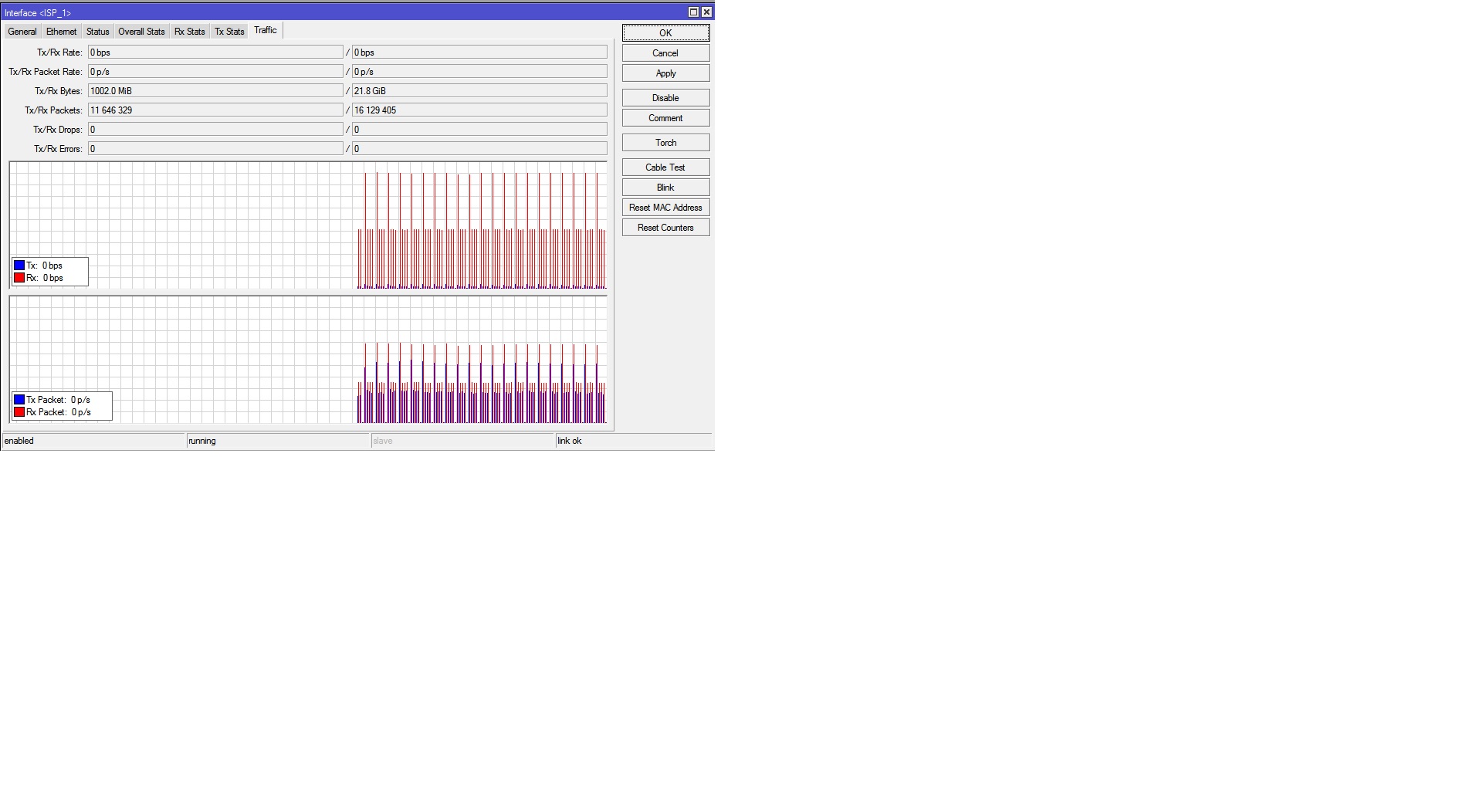Viewport: 1466px width, 812px height.
Task: Select the Overall Stats tab
Action: coord(141,32)
